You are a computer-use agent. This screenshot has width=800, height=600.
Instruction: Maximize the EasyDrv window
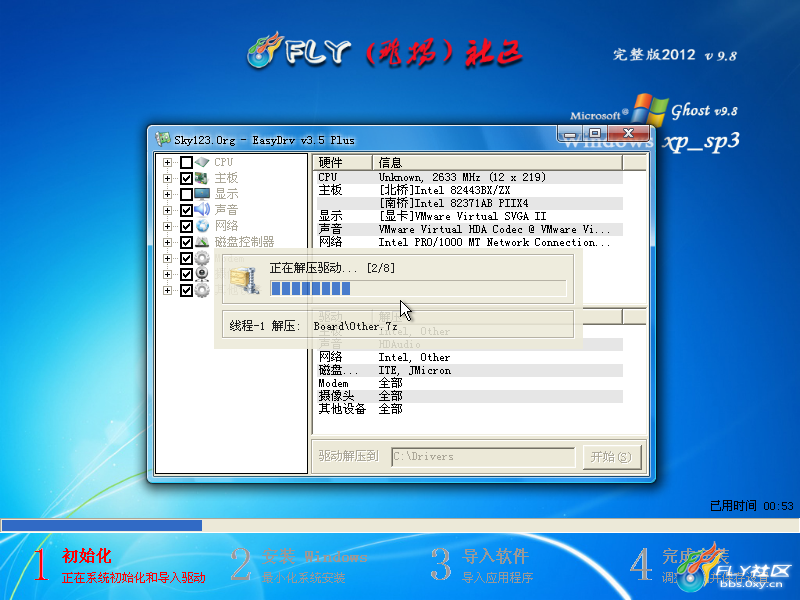594,133
